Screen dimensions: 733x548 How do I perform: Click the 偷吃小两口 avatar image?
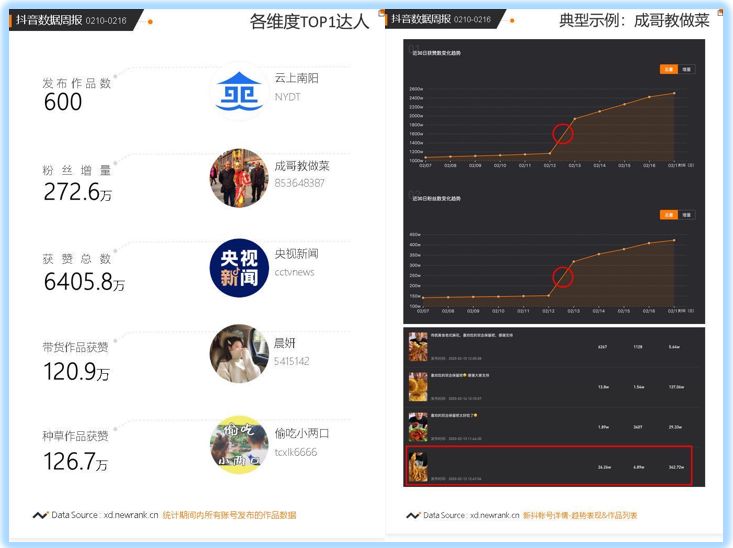(x=239, y=445)
